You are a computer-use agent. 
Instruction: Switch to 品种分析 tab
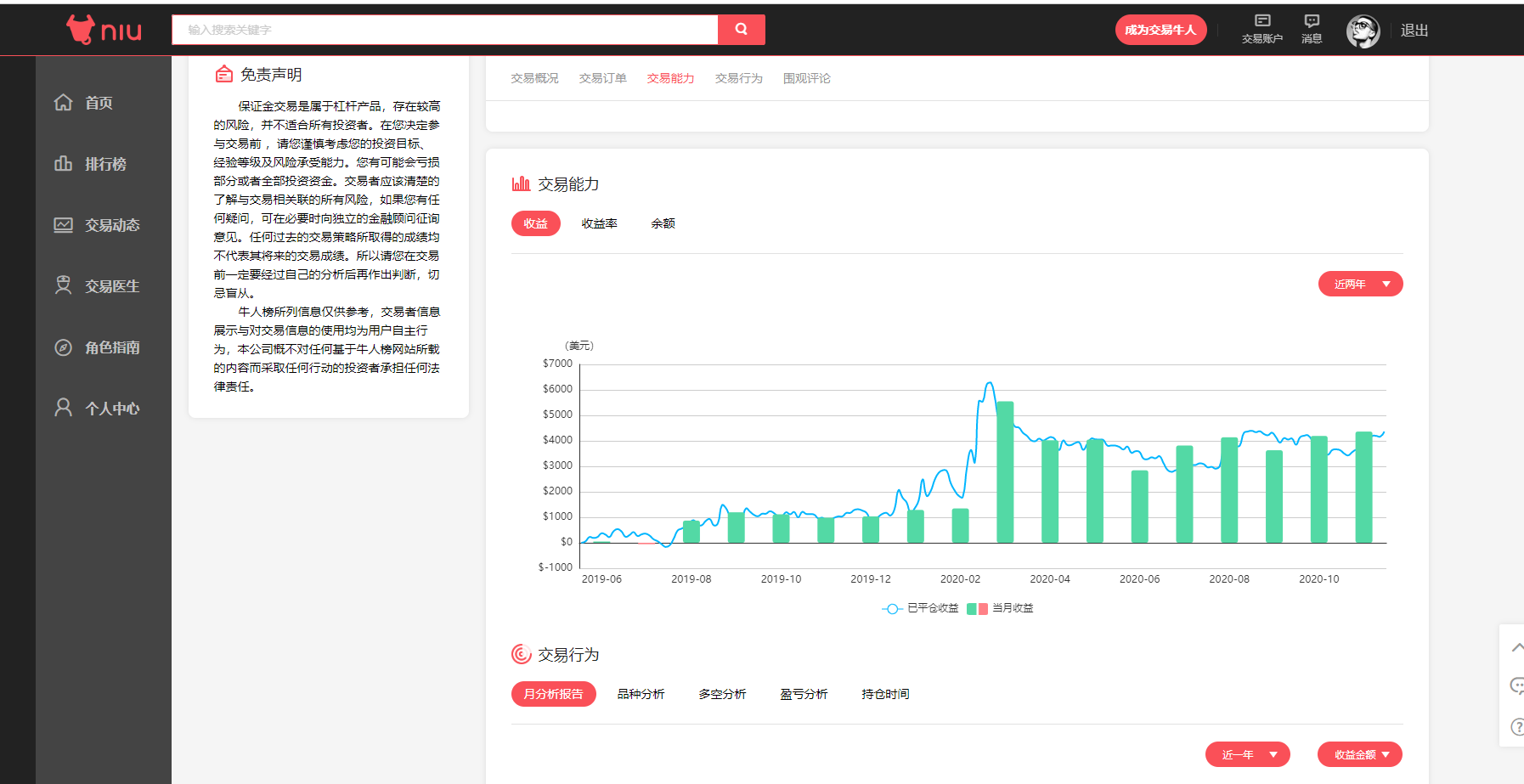tap(641, 694)
